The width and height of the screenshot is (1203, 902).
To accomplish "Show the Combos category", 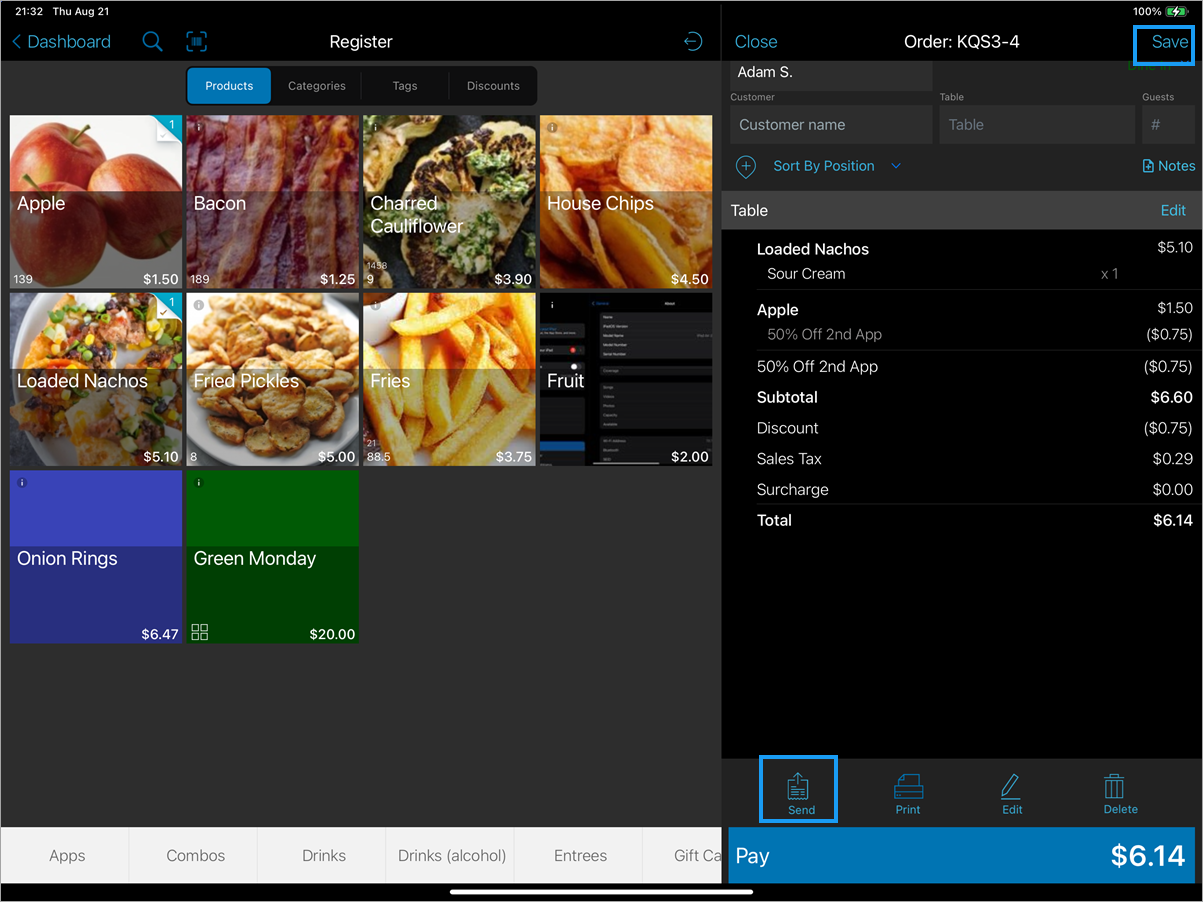I will point(196,855).
